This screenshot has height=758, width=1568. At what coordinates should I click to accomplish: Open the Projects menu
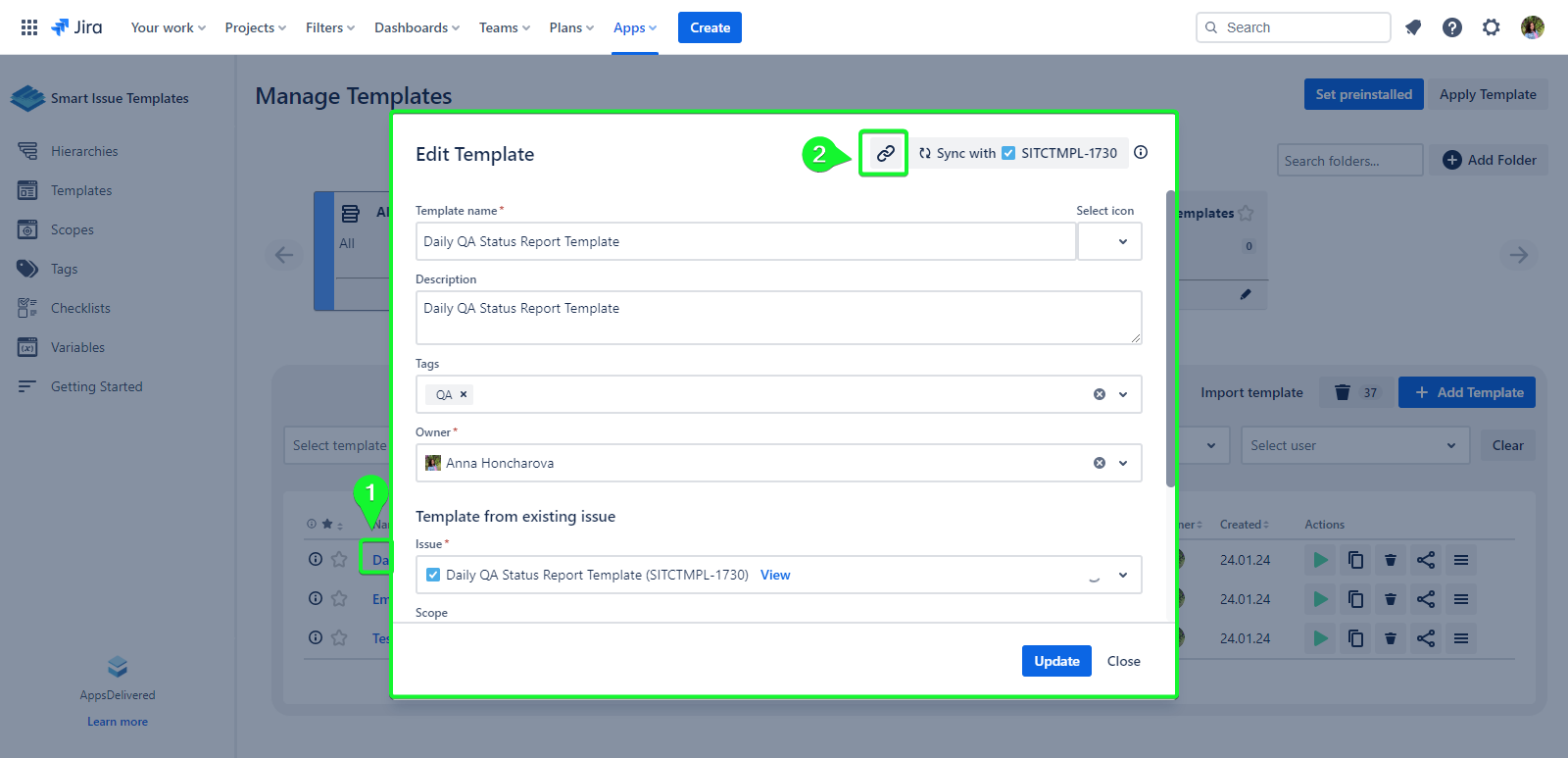(x=255, y=27)
